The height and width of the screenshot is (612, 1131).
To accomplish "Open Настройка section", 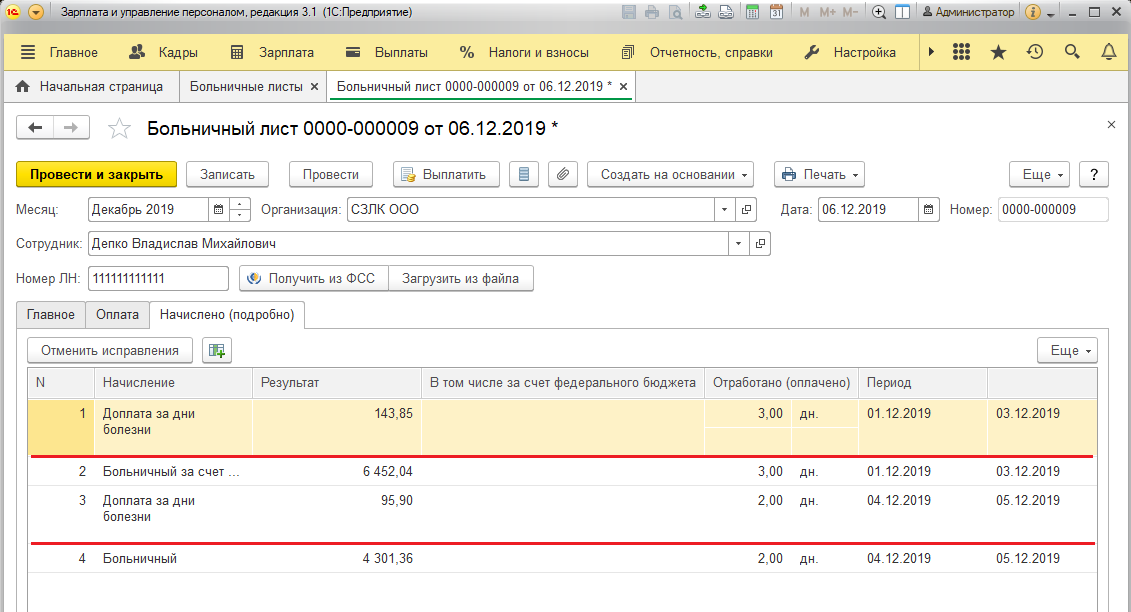I will coord(864,52).
